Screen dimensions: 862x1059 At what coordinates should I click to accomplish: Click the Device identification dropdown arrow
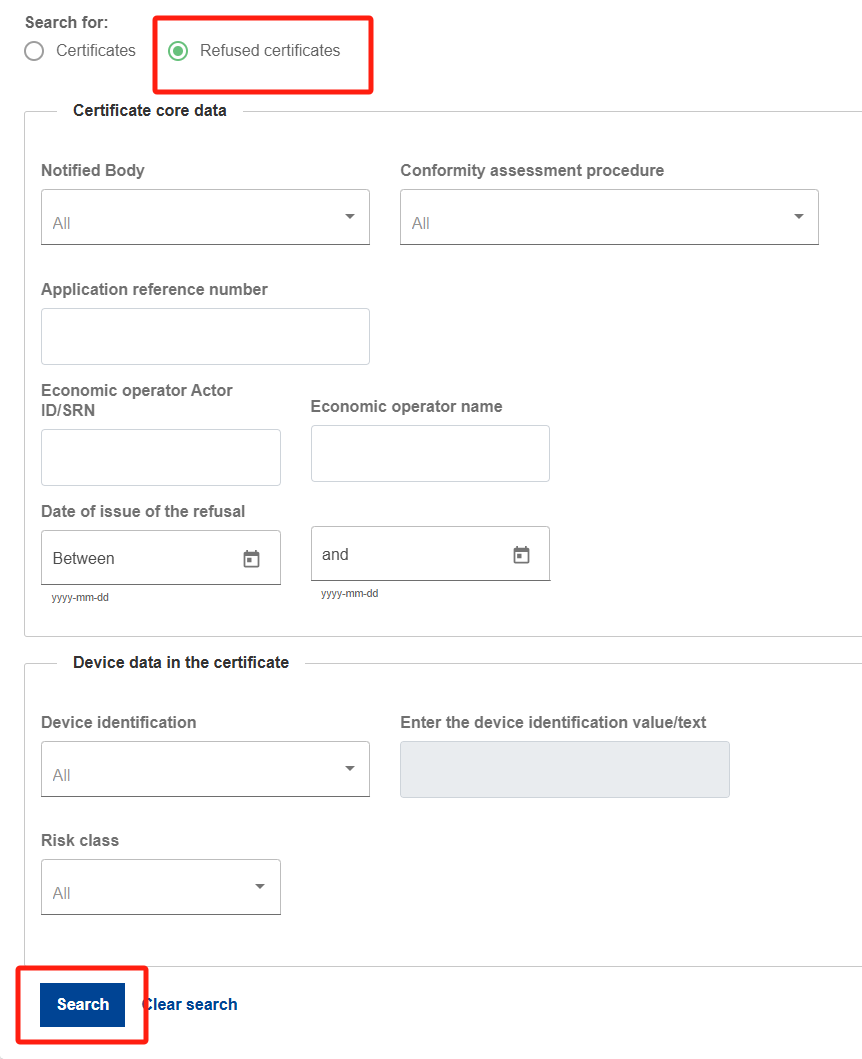coord(350,768)
